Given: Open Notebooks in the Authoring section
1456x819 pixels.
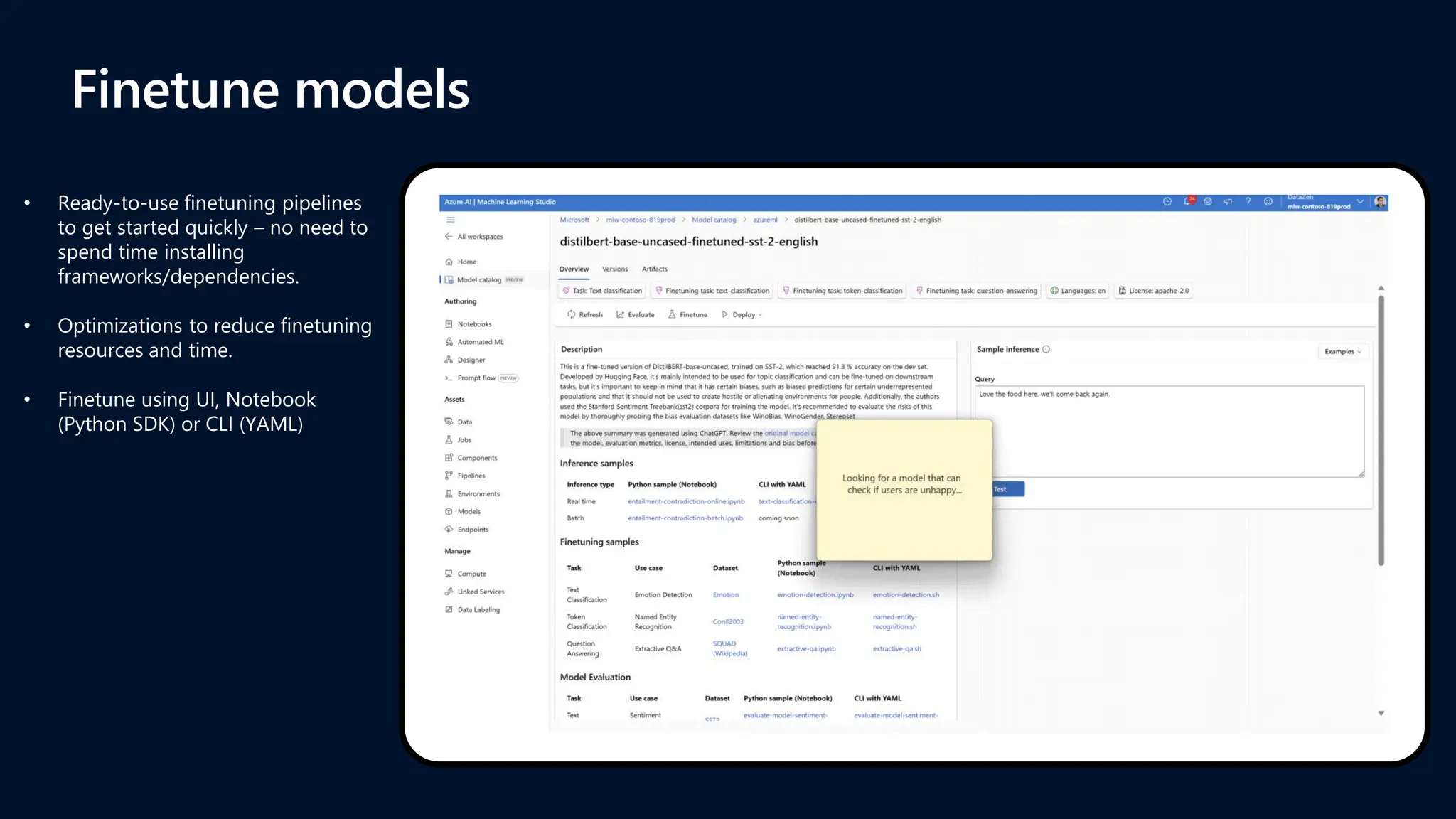Looking at the screenshot, I should tap(474, 324).
